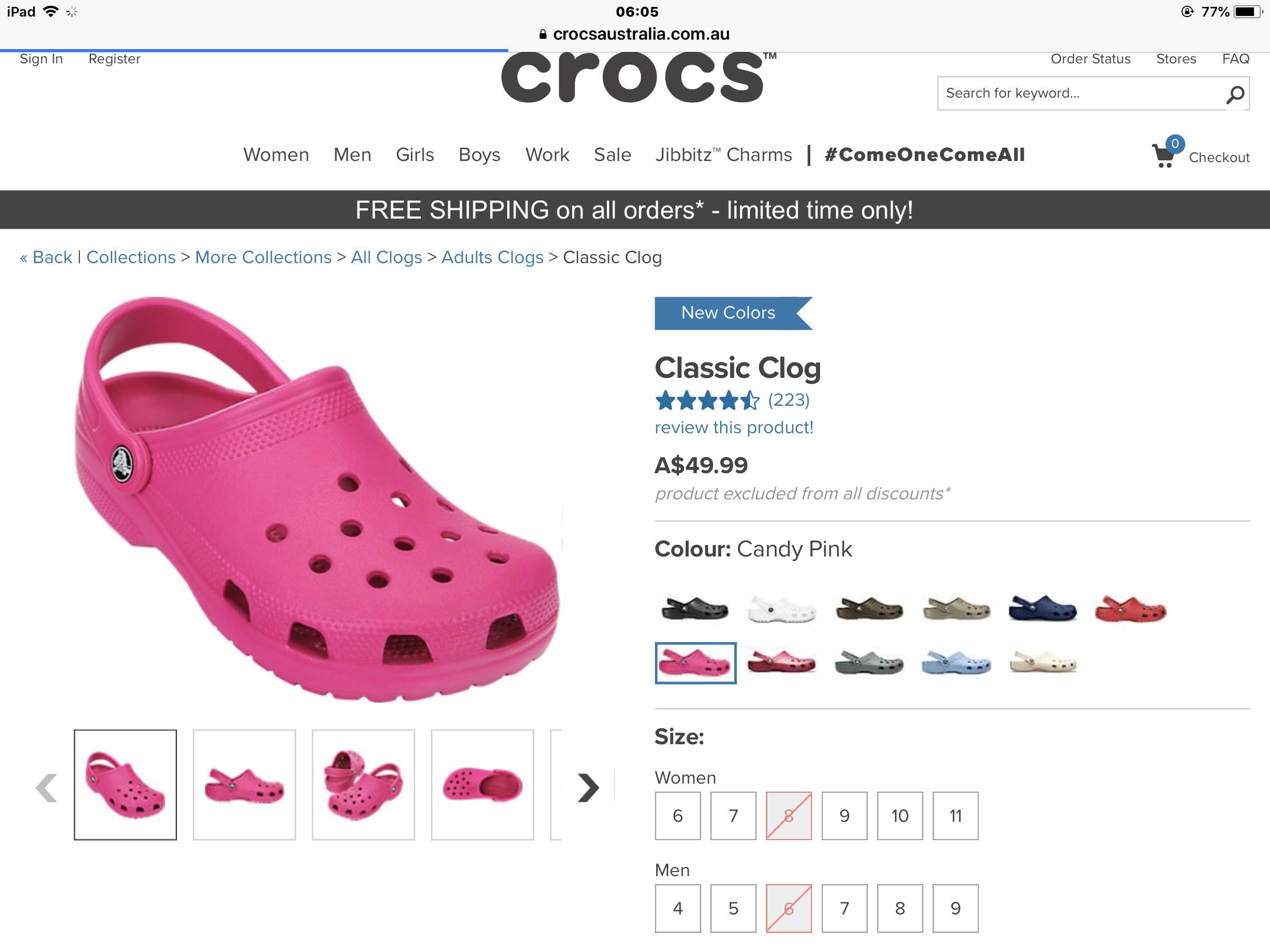The height and width of the screenshot is (952, 1270).
Task: Show next product thumbnails arrow
Action: tap(588, 787)
